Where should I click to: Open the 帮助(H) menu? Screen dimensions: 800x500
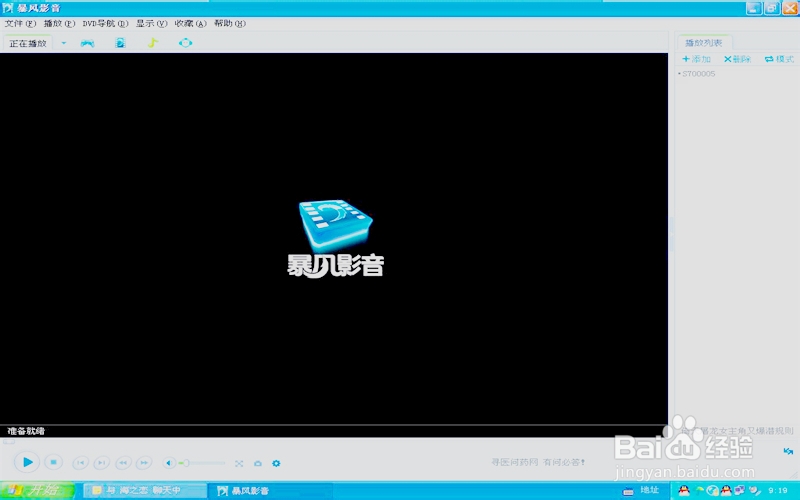coord(230,23)
